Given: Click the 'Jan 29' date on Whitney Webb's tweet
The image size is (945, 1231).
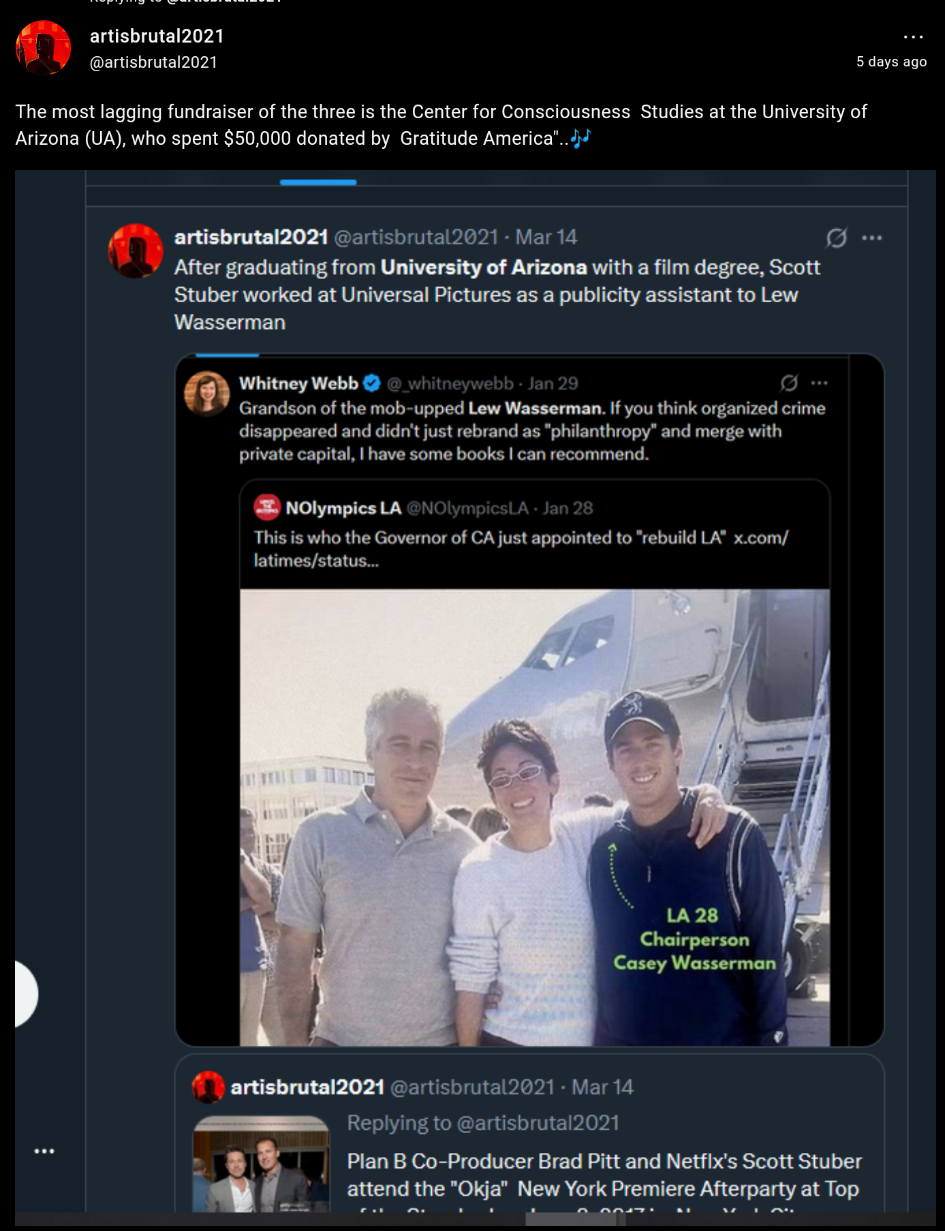Looking at the screenshot, I should (553, 383).
